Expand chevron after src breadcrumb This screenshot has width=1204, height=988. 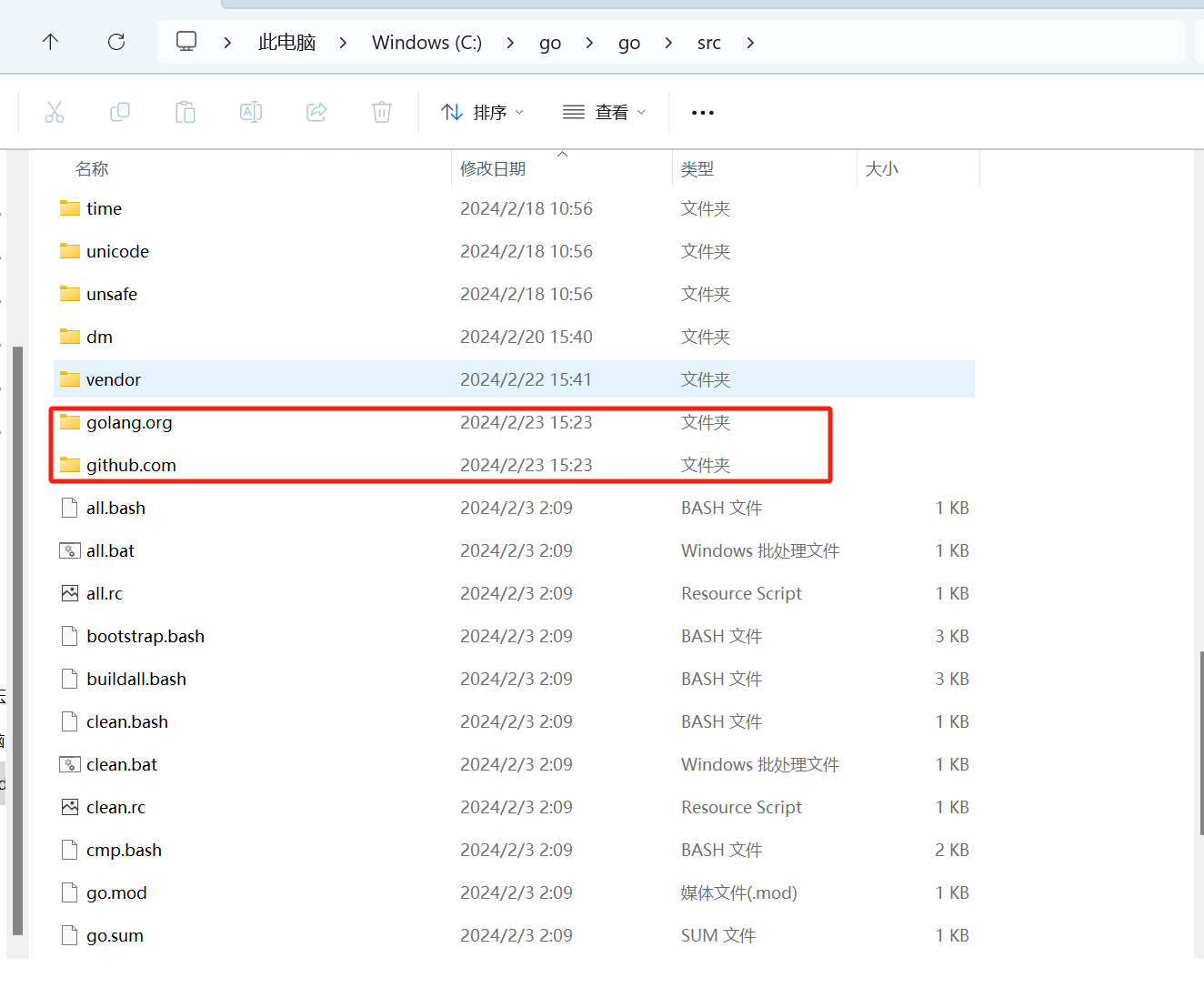pos(750,43)
